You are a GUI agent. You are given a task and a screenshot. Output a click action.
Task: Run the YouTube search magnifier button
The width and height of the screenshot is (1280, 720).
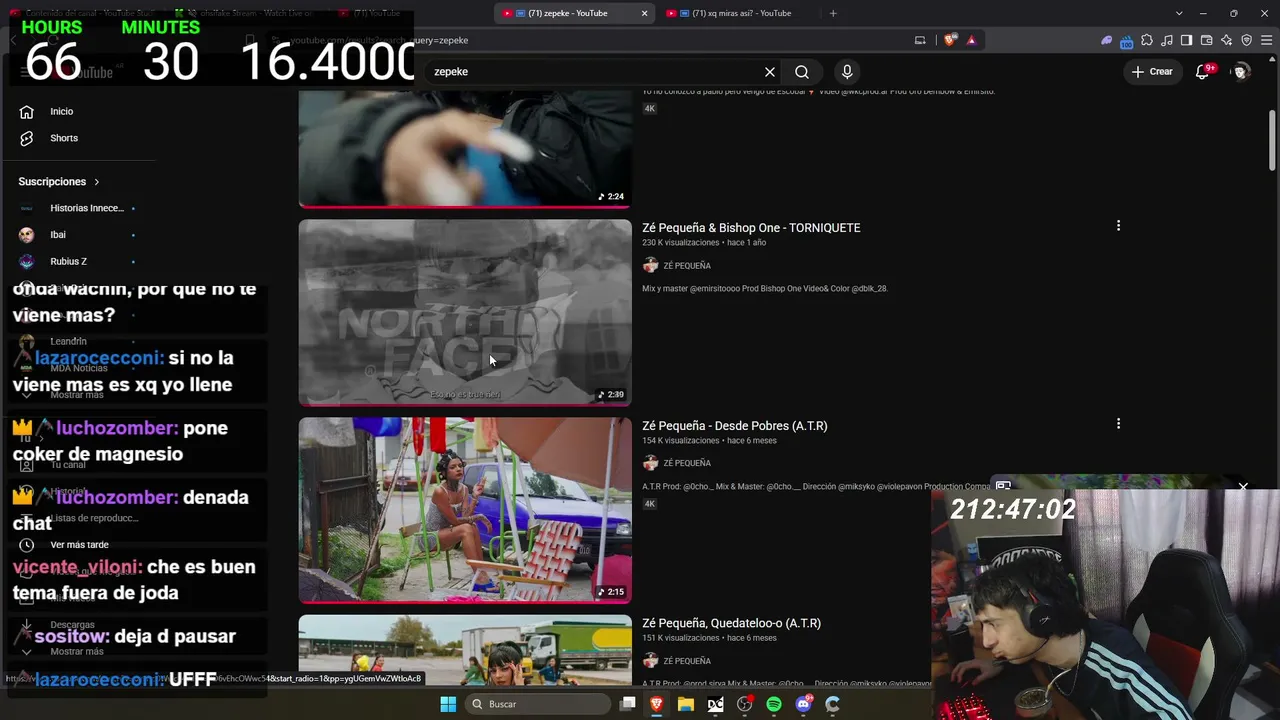coord(802,72)
